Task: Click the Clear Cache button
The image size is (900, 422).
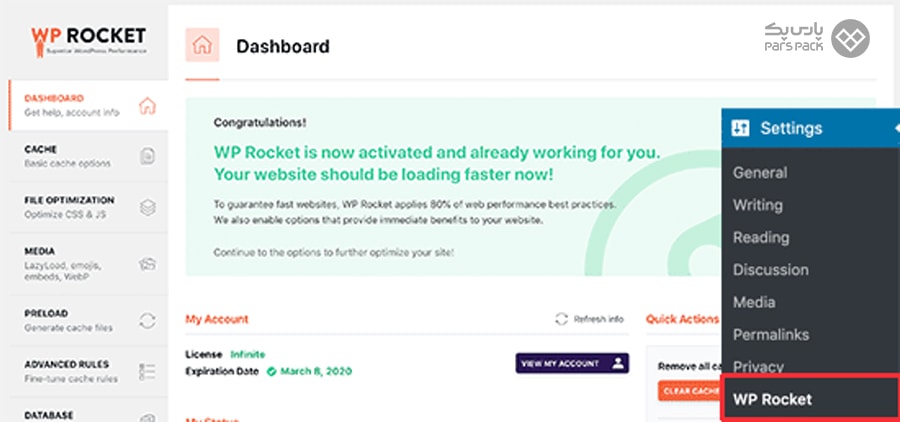Action: pos(689,391)
